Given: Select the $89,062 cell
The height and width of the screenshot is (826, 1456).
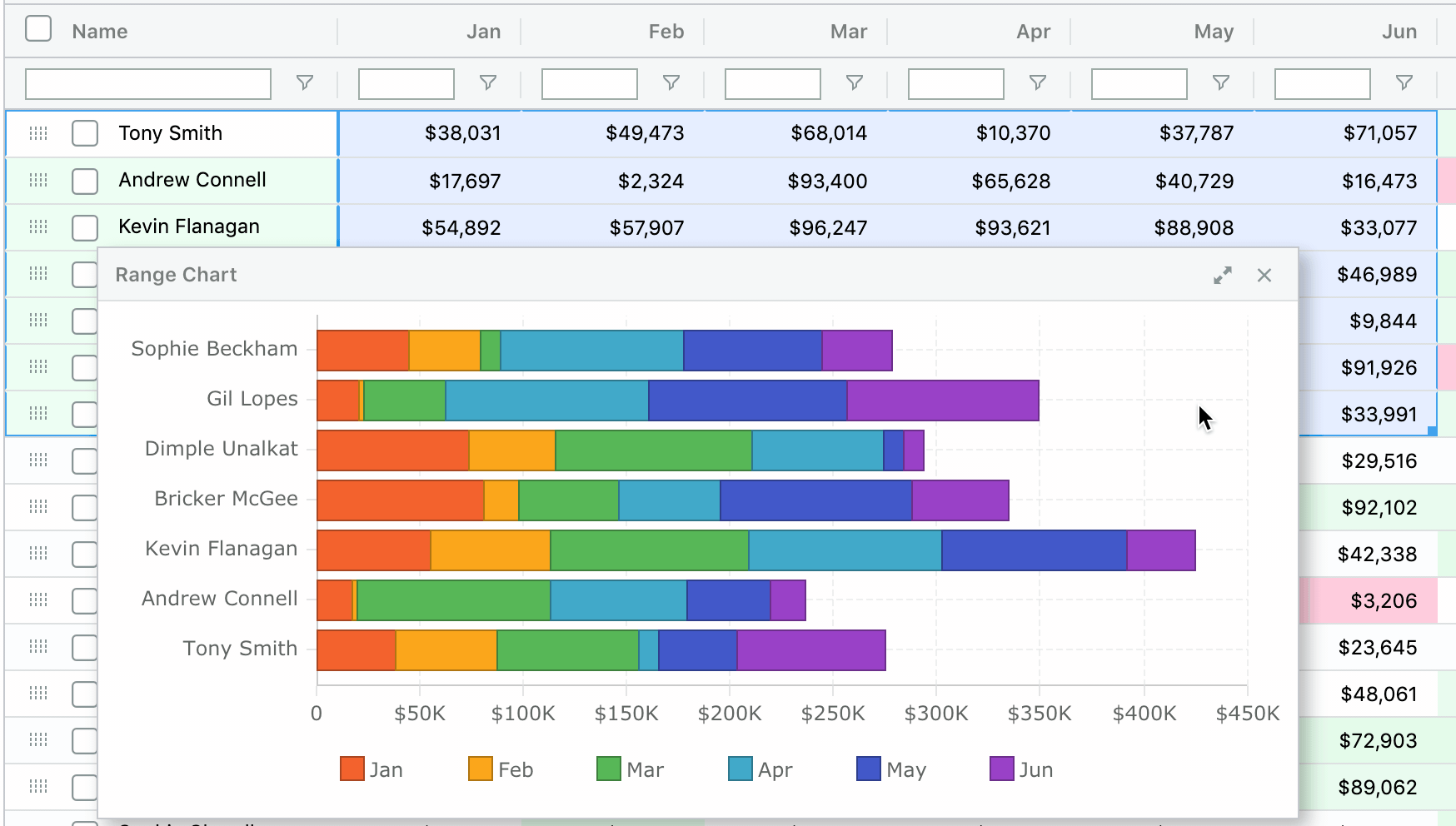Looking at the screenshot, I should (1369, 787).
